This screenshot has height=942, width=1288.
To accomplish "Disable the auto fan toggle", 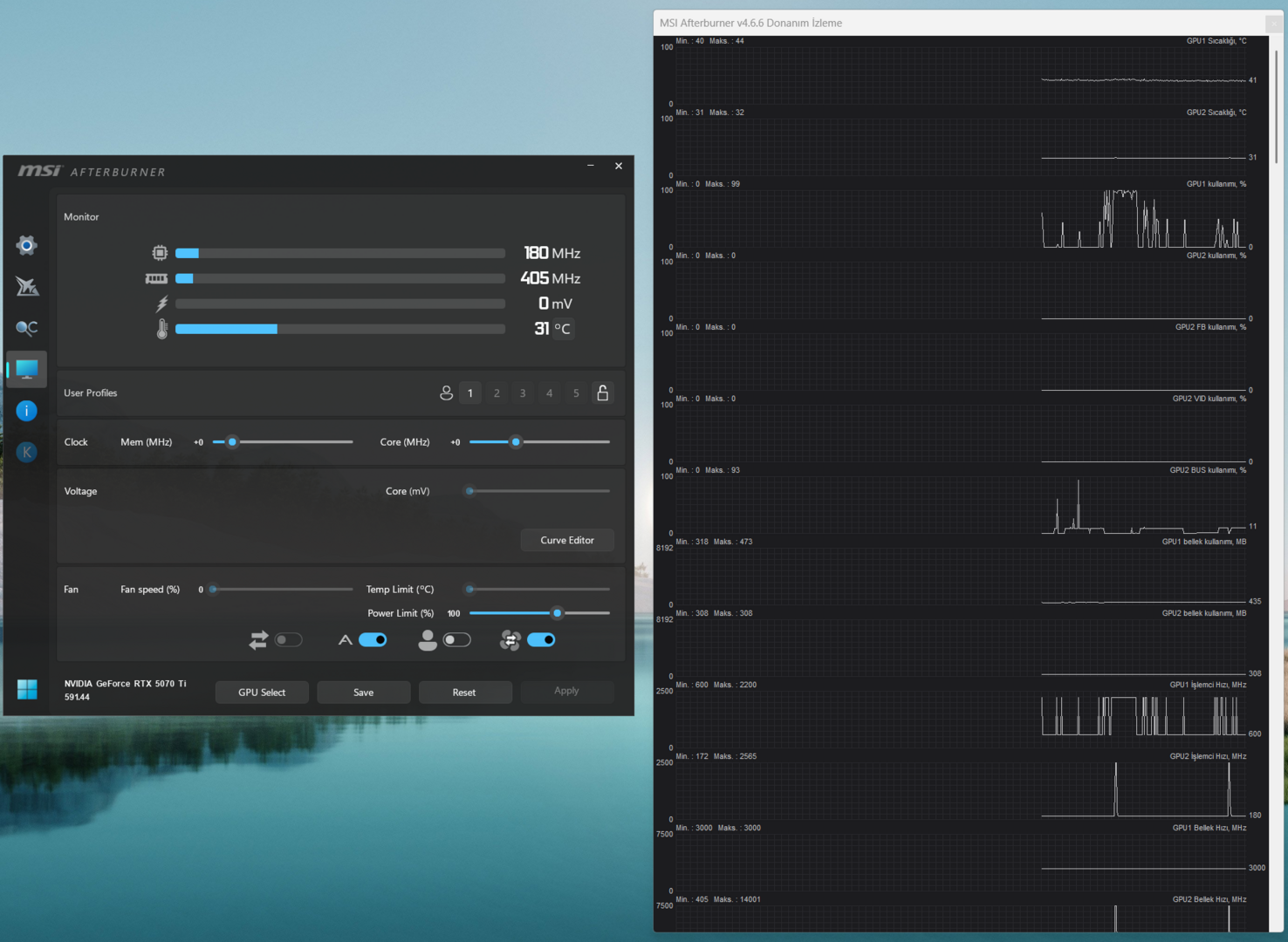I will (x=373, y=640).
